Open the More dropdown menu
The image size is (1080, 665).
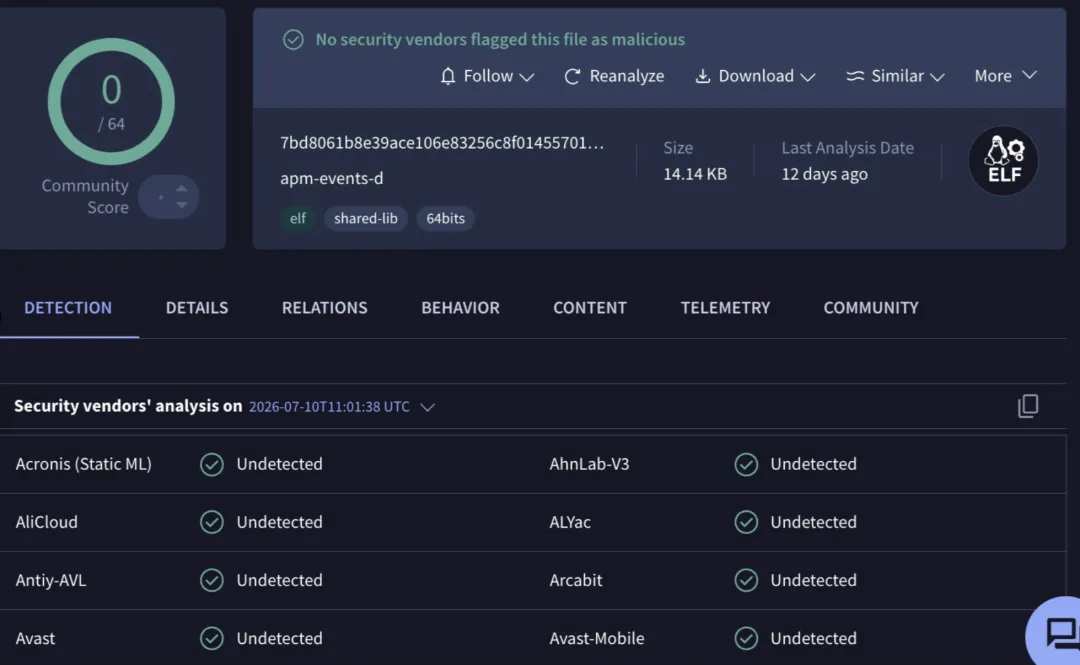coord(1005,76)
